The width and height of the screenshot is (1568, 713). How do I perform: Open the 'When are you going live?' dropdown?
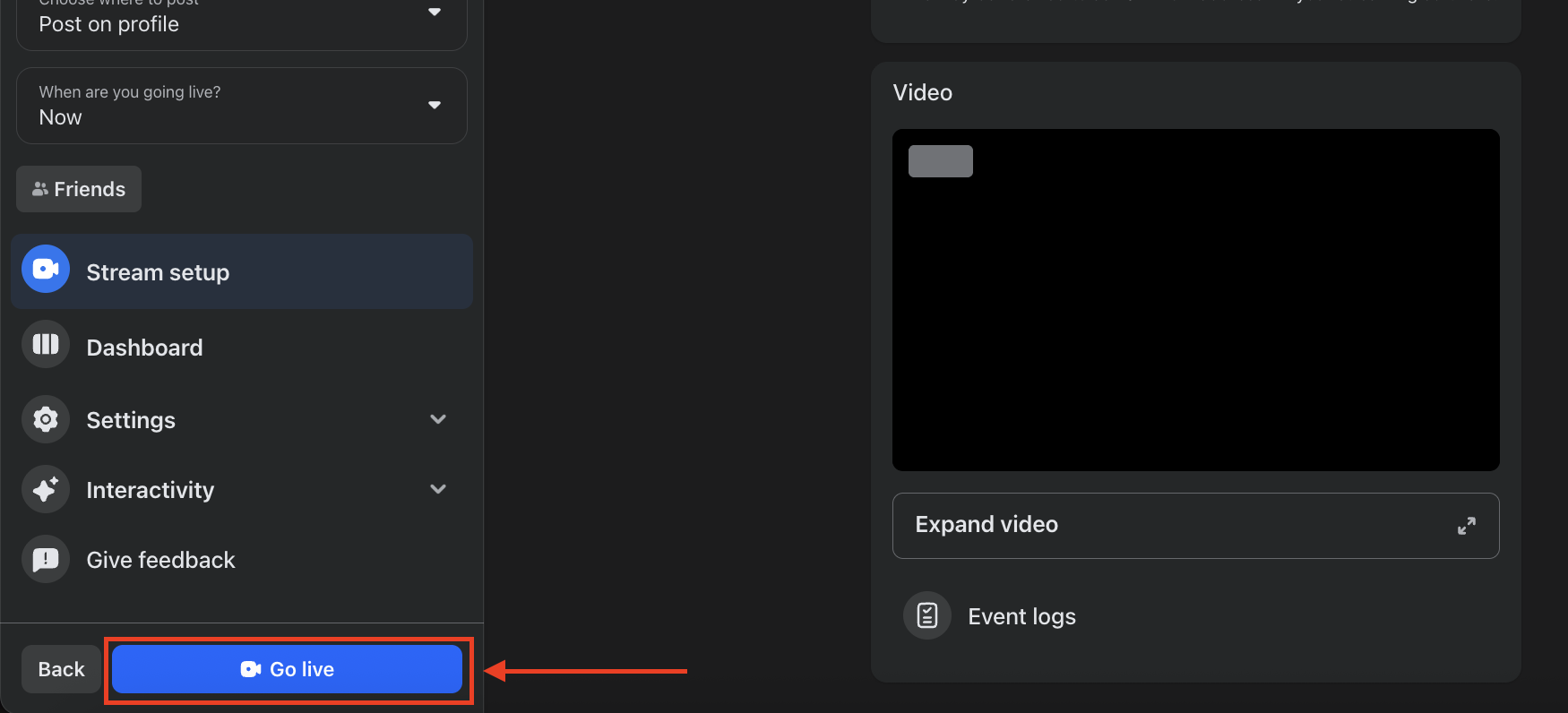click(242, 106)
